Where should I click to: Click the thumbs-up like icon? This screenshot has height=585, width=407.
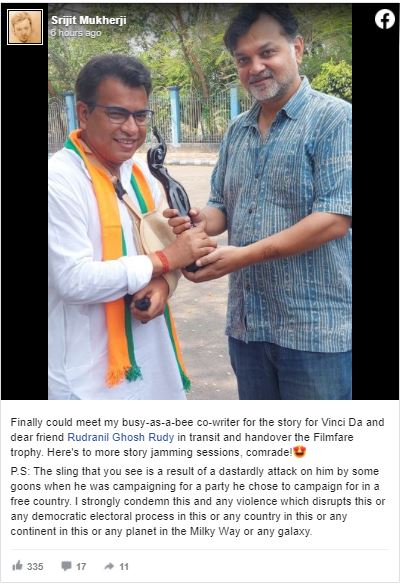click(x=17, y=566)
